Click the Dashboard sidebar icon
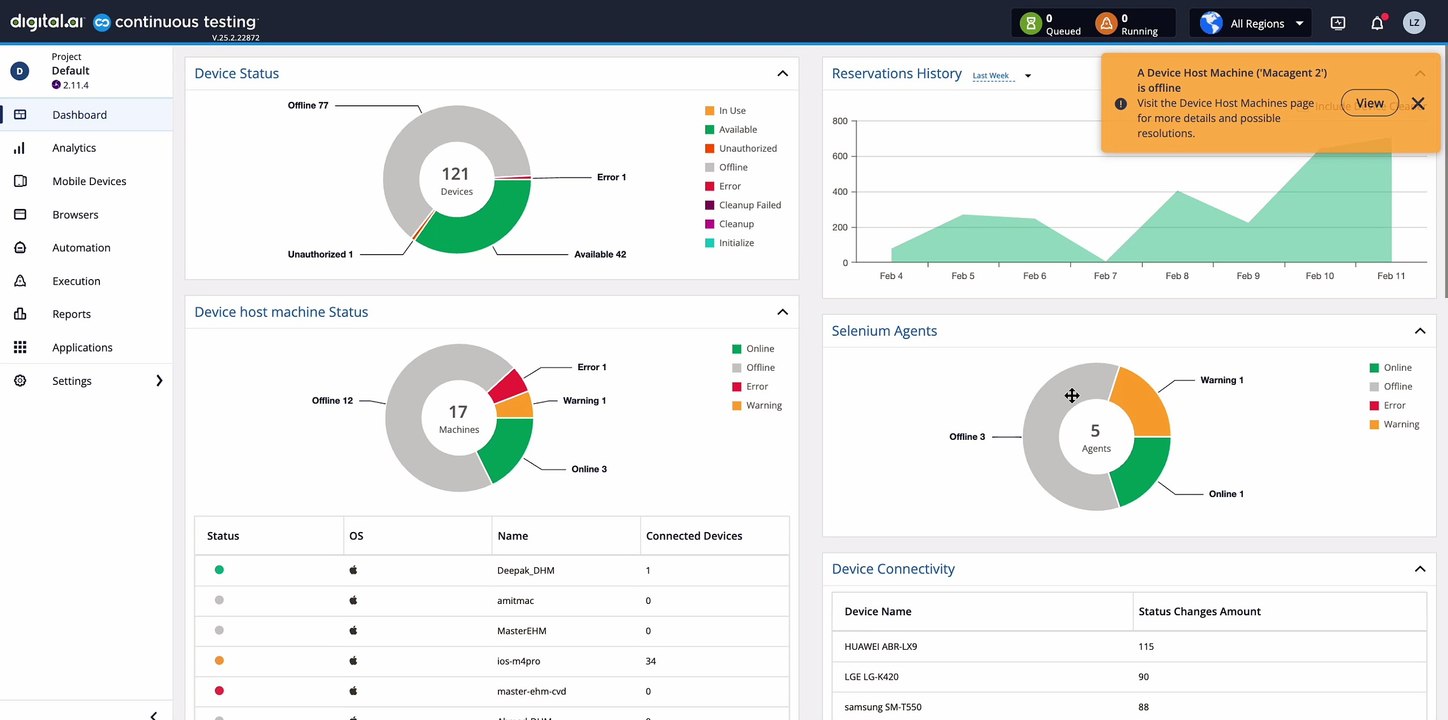1448x720 pixels. point(20,115)
